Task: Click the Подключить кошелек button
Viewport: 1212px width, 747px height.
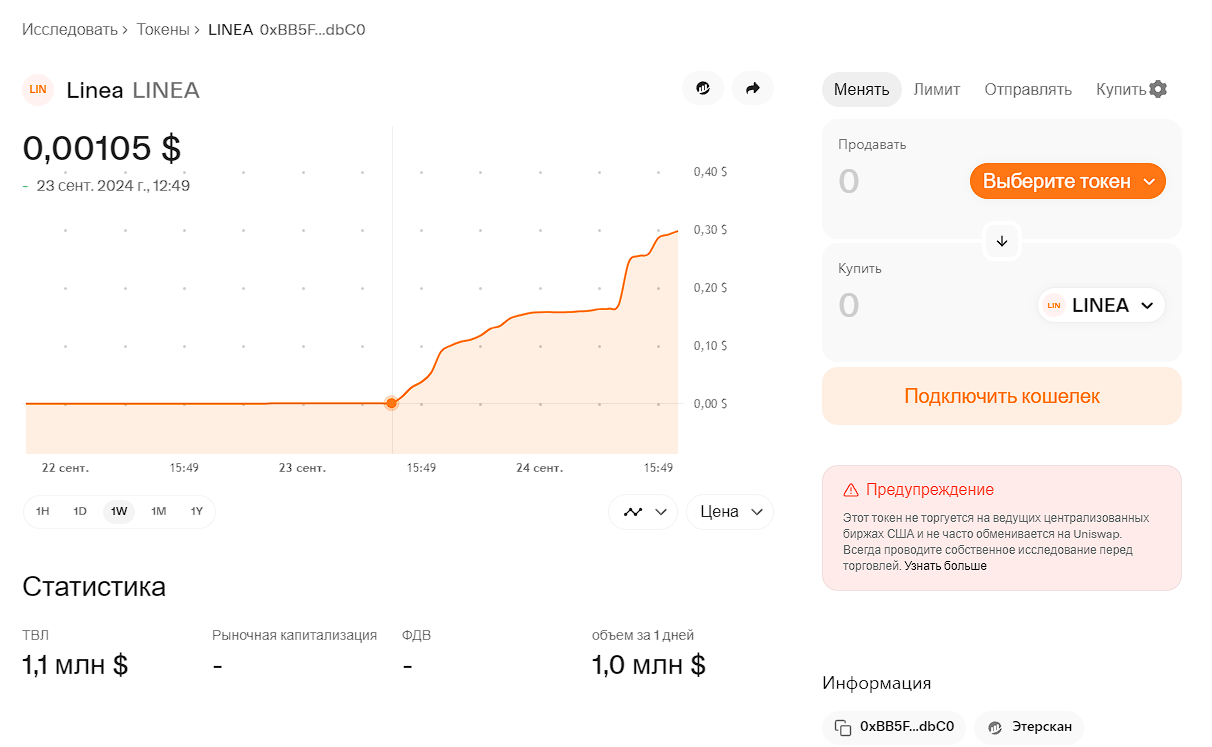Action: coord(1001,397)
